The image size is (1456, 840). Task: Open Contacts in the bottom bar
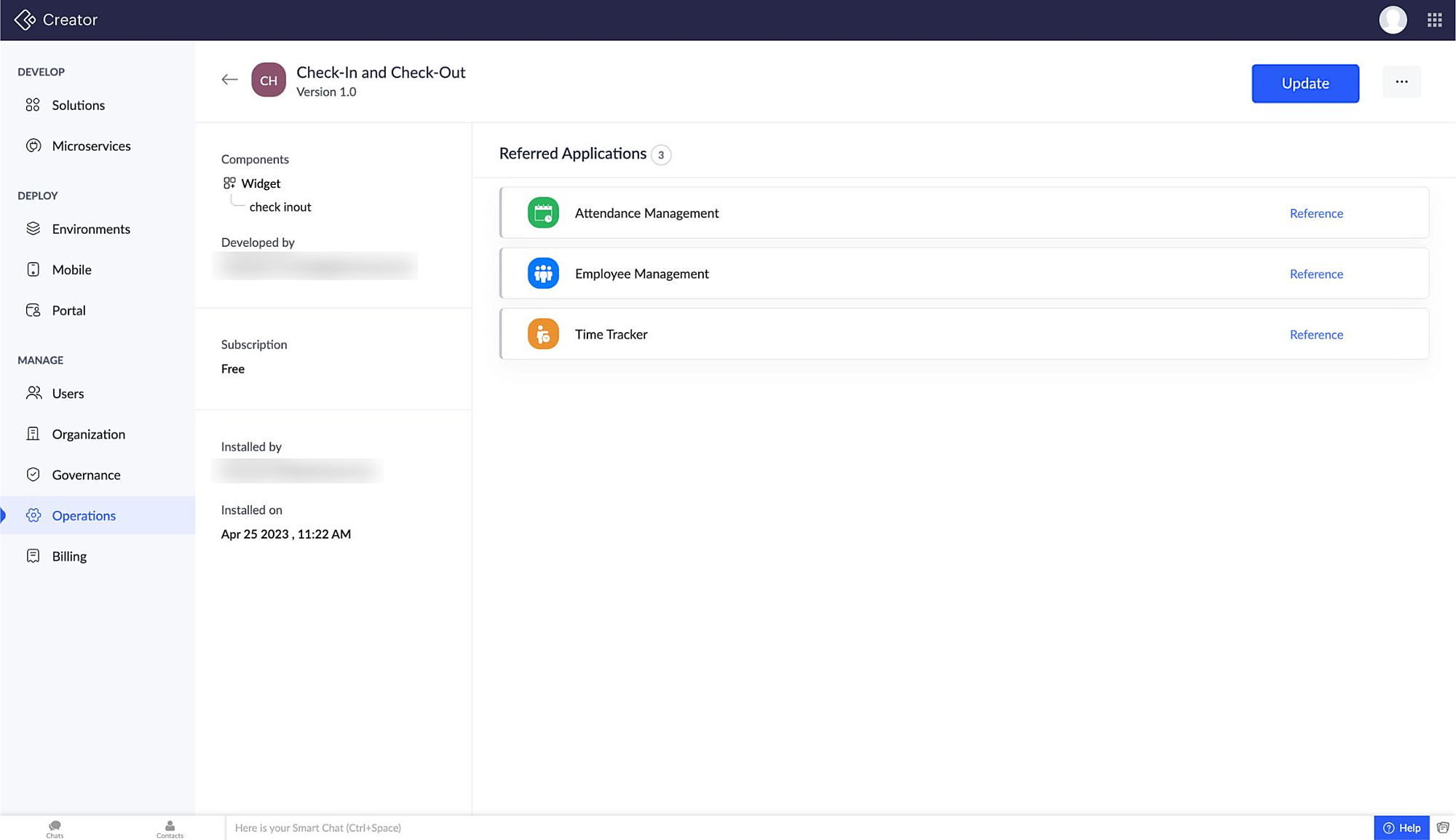[x=170, y=828]
